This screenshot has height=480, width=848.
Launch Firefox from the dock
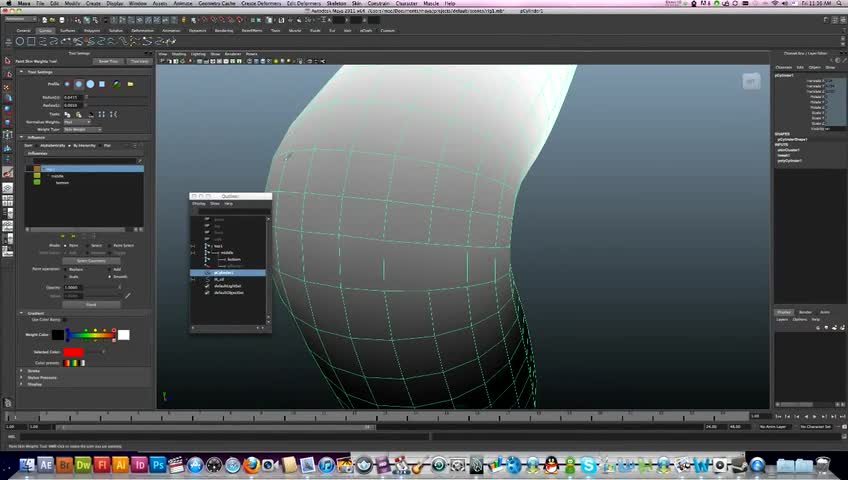click(x=250, y=465)
